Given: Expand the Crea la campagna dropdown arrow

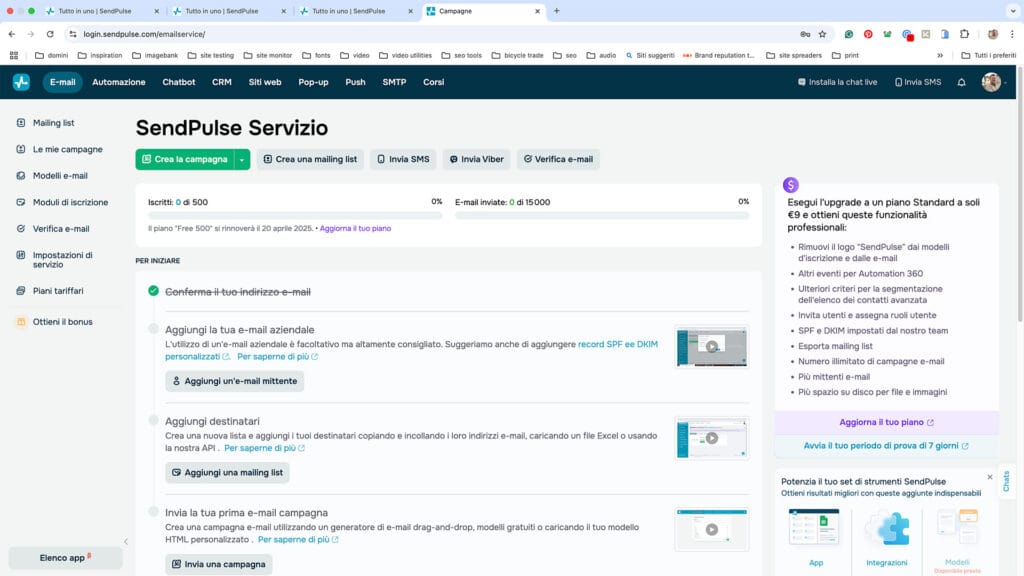Looking at the screenshot, I should point(242,159).
